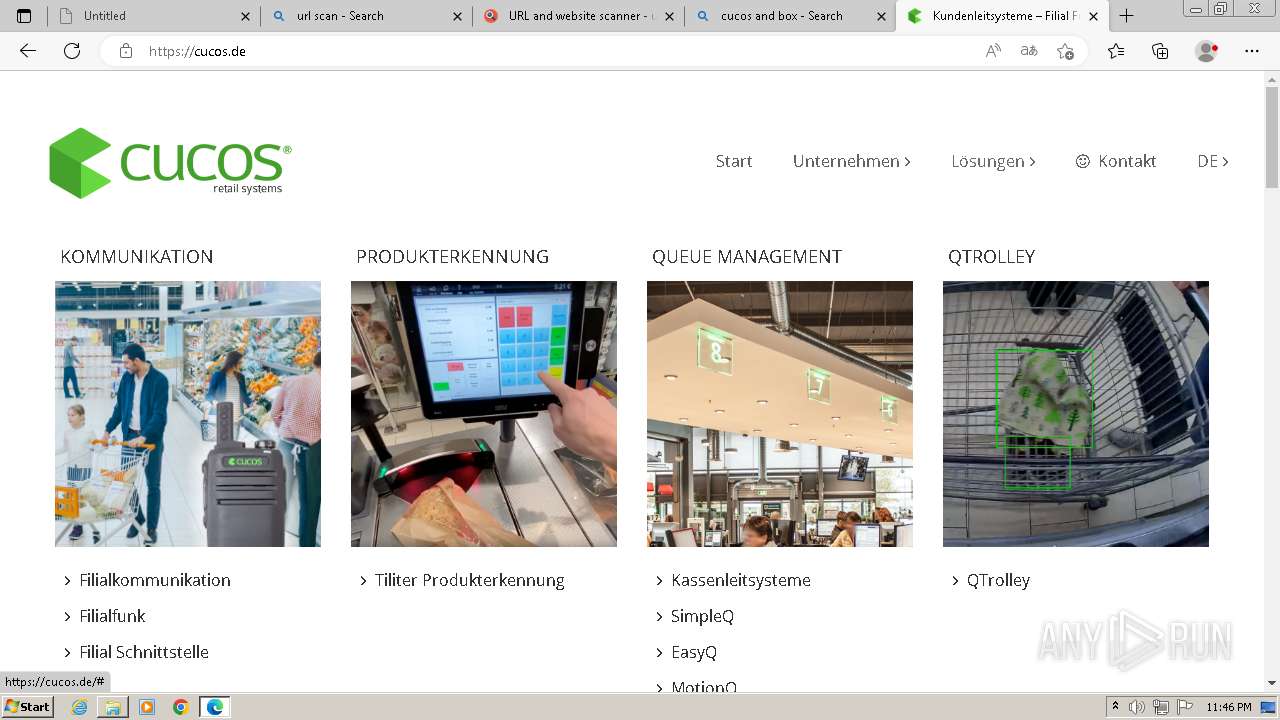1280x720 pixels.
Task: Open the browser profile avatar
Action: coord(1207,51)
